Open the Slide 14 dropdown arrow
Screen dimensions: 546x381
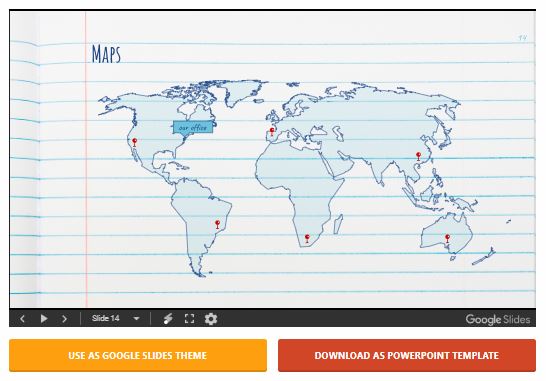[136, 319]
